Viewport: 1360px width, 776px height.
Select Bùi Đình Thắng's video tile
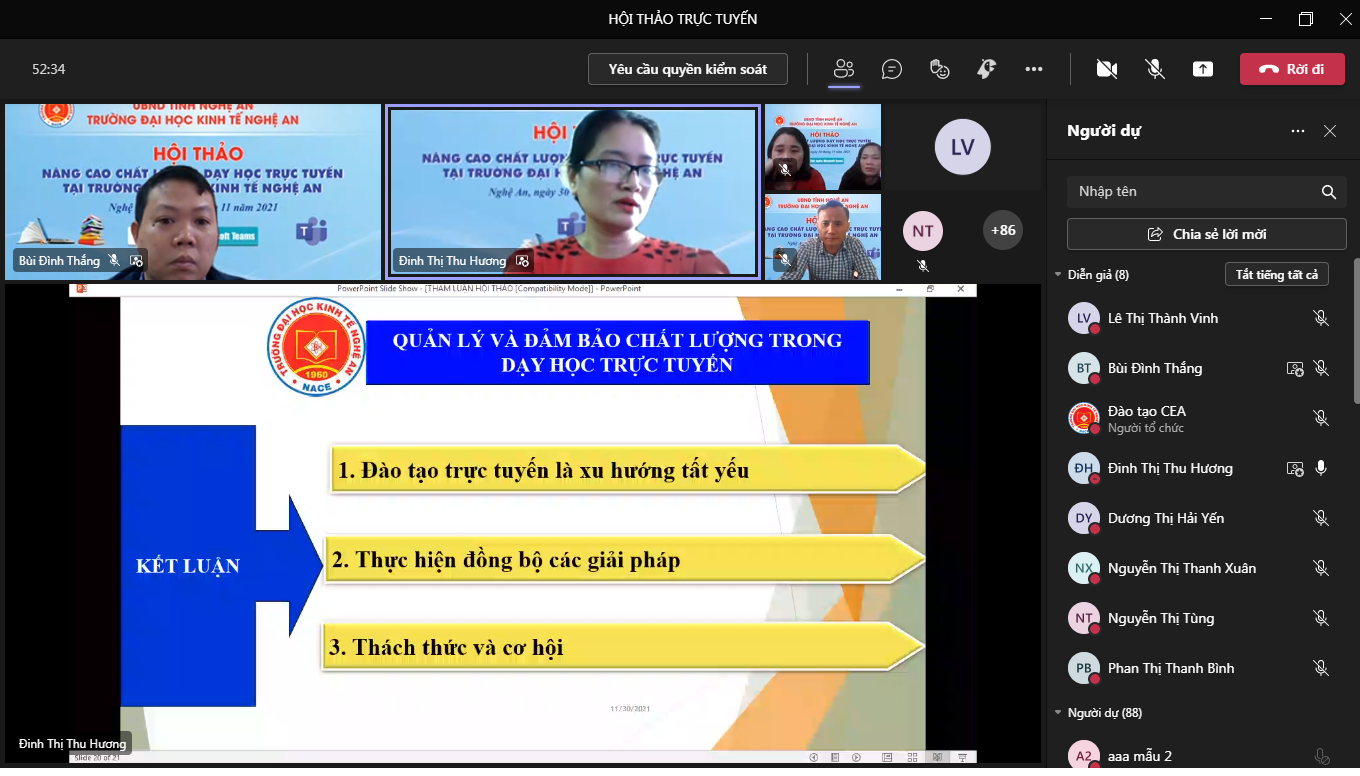click(x=193, y=192)
